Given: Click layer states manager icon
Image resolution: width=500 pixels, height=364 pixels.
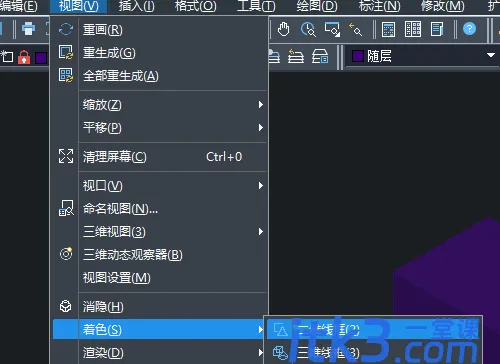Looking at the screenshot, I should pos(320,56).
